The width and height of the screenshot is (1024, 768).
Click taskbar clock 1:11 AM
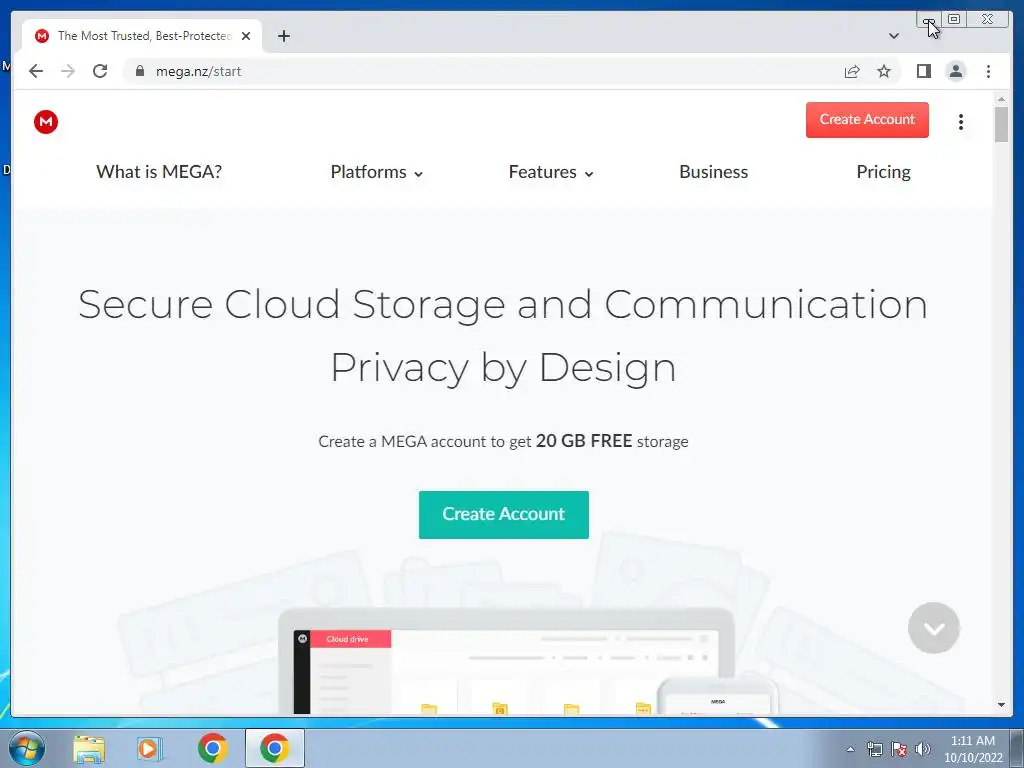[972, 749]
